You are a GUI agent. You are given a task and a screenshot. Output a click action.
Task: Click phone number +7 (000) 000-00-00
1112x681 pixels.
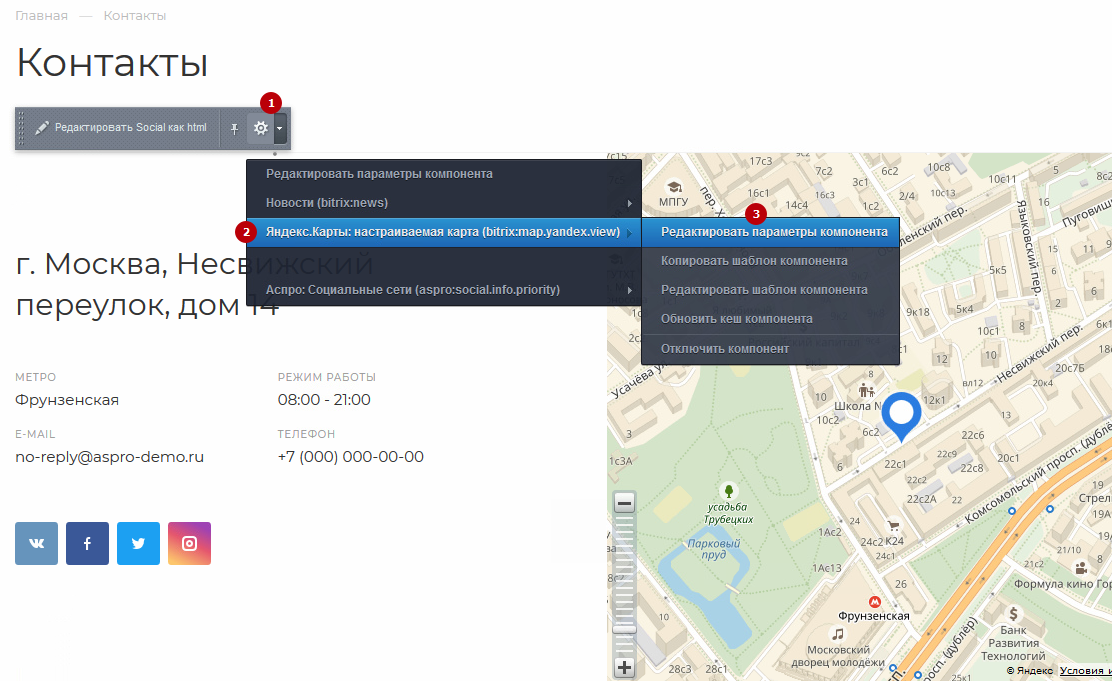click(x=350, y=457)
